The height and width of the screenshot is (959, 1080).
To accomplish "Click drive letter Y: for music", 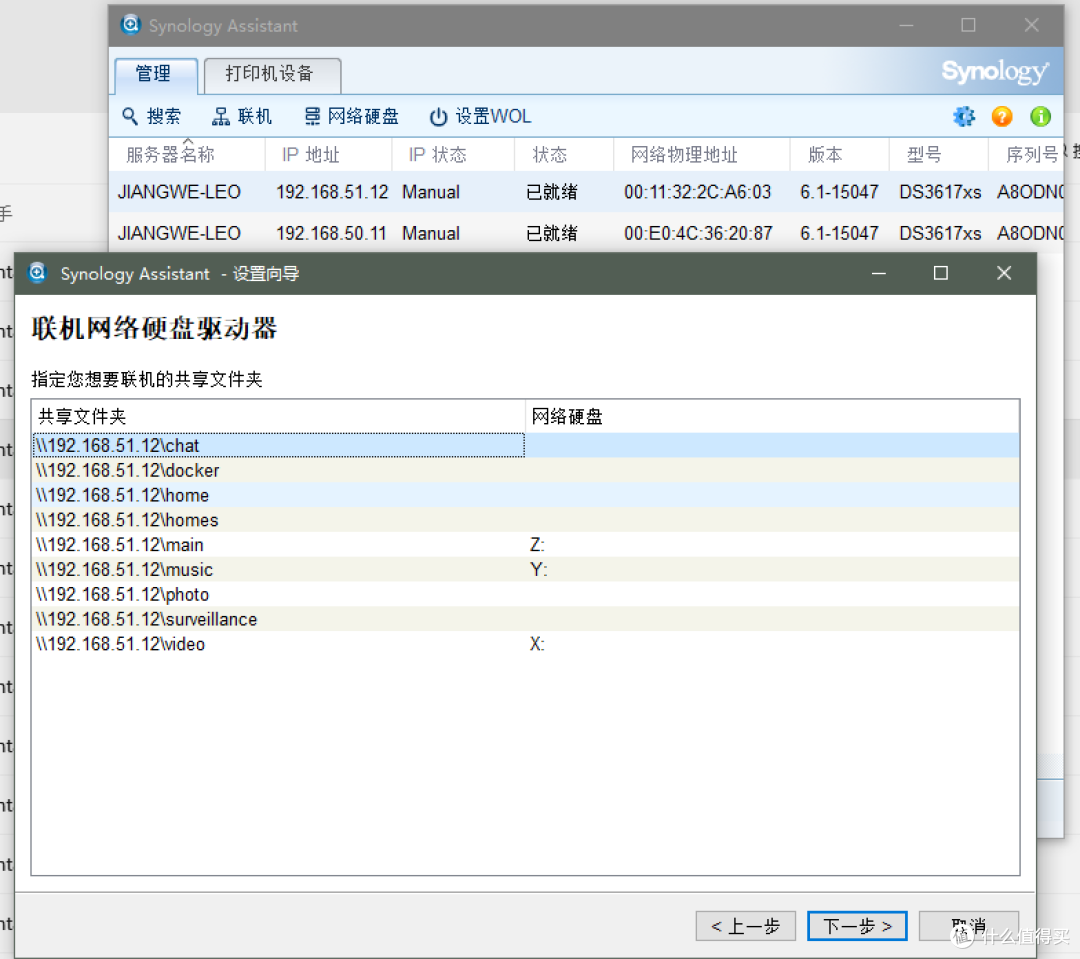I will 539,570.
